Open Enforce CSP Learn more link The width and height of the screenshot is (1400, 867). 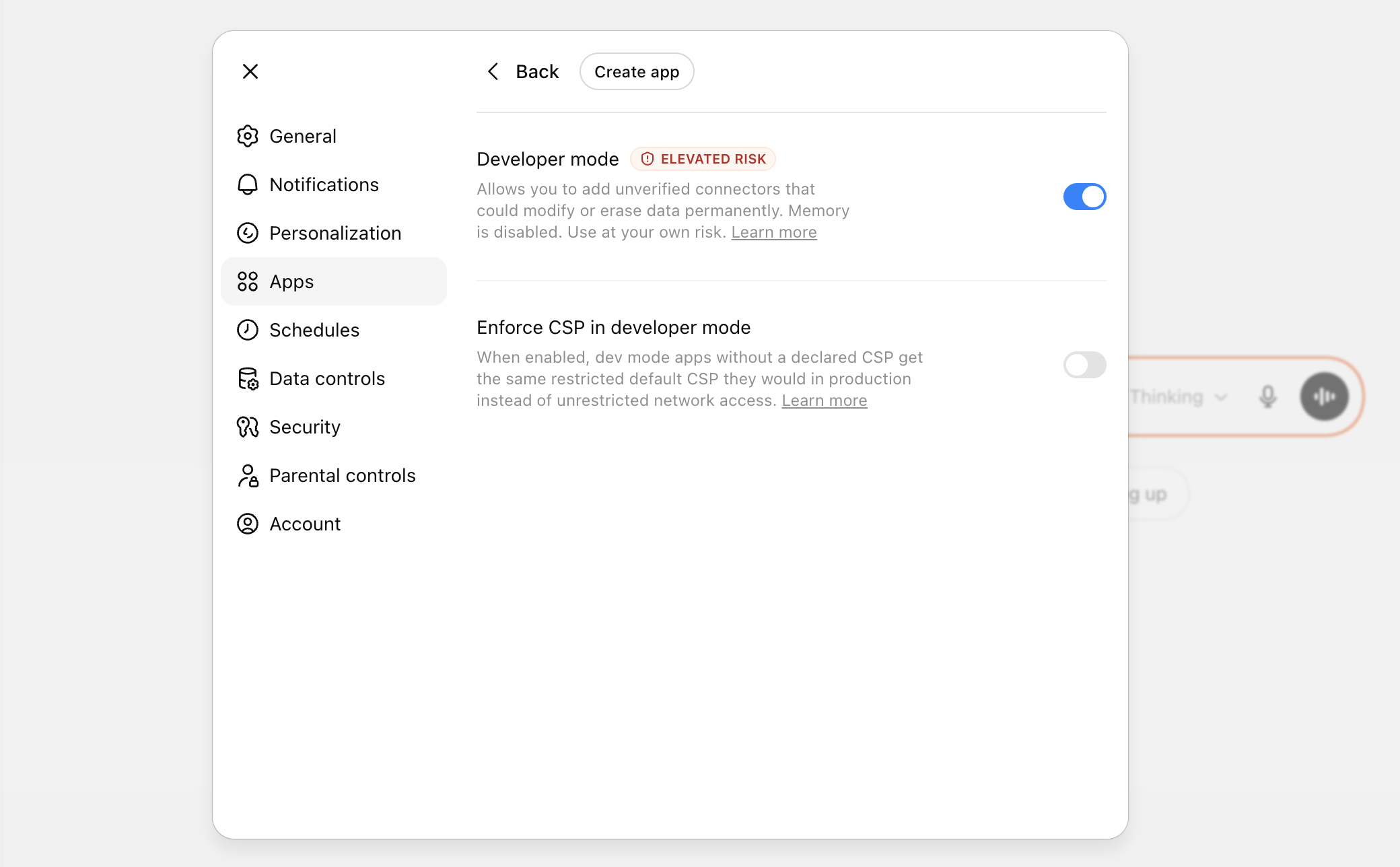(825, 401)
